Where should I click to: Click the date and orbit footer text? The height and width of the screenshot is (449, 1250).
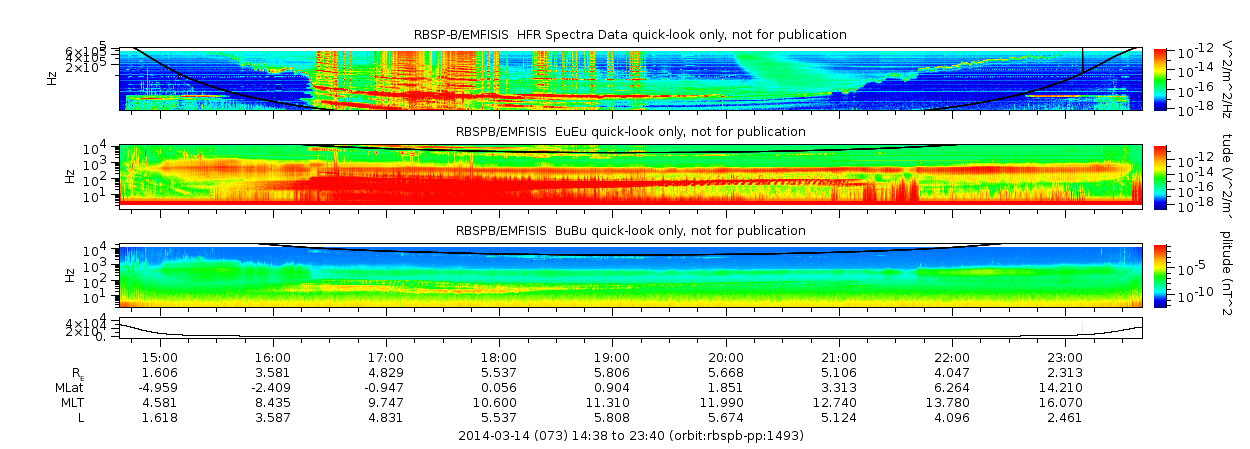[630, 436]
